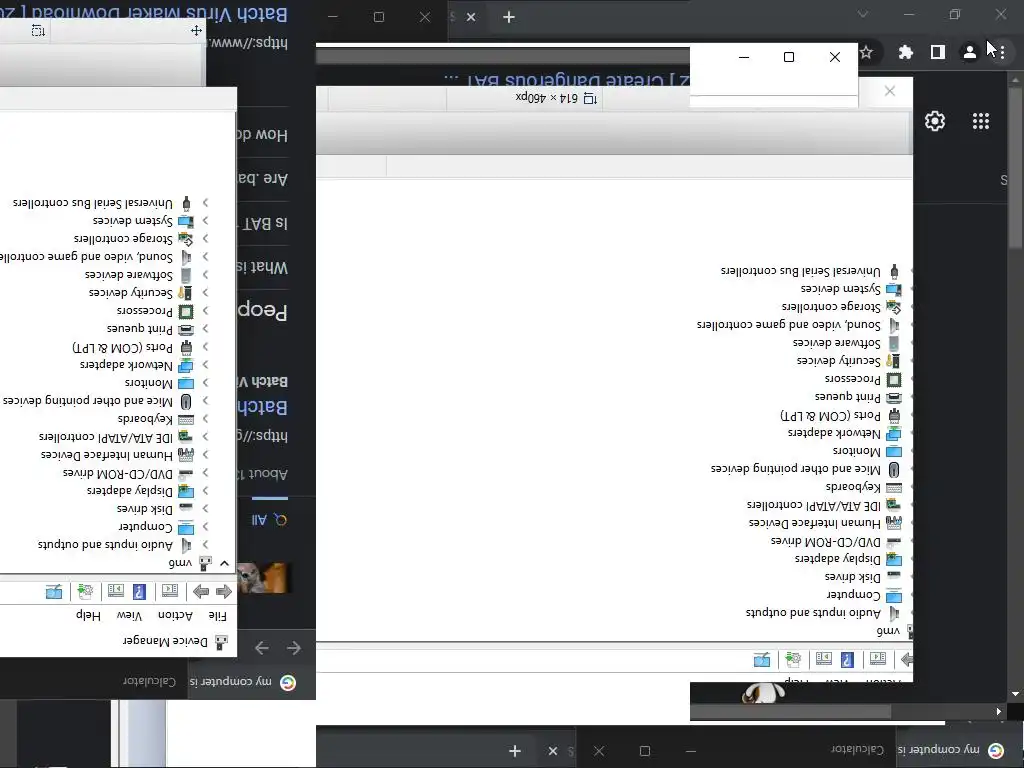Expand the Processors chevron
Screen dimensions: 1024x768
205,311
